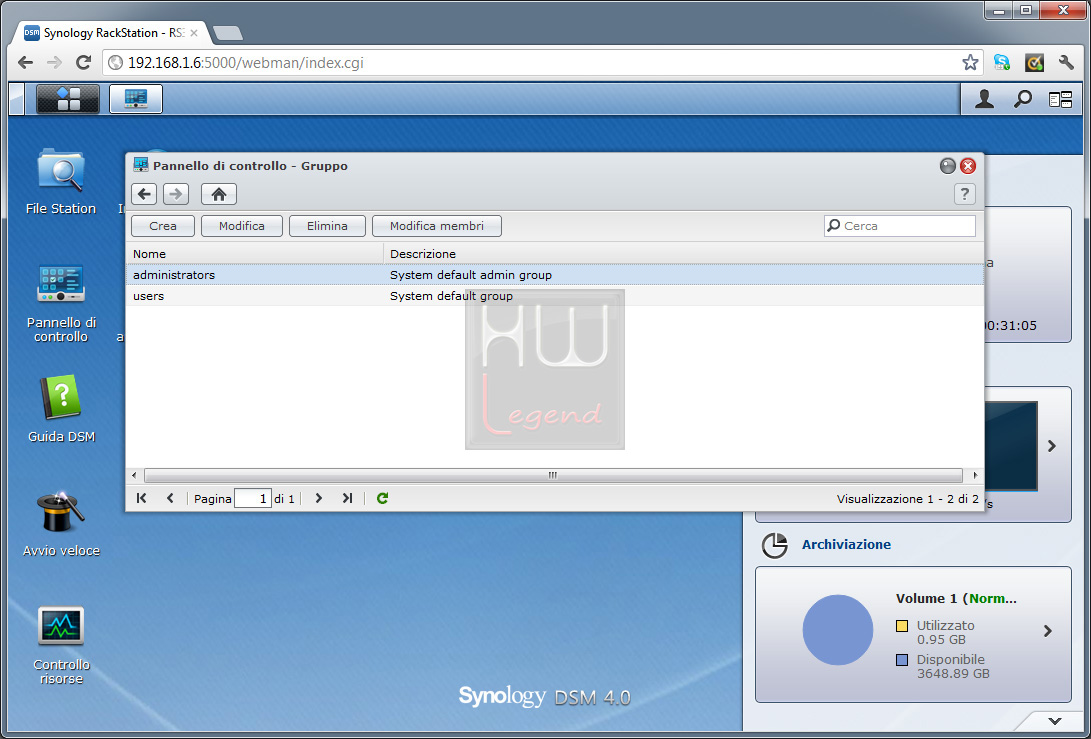Image resolution: width=1091 pixels, height=739 pixels.
Task: Launch Avvio veloce wizard icon
Action: 61,523
